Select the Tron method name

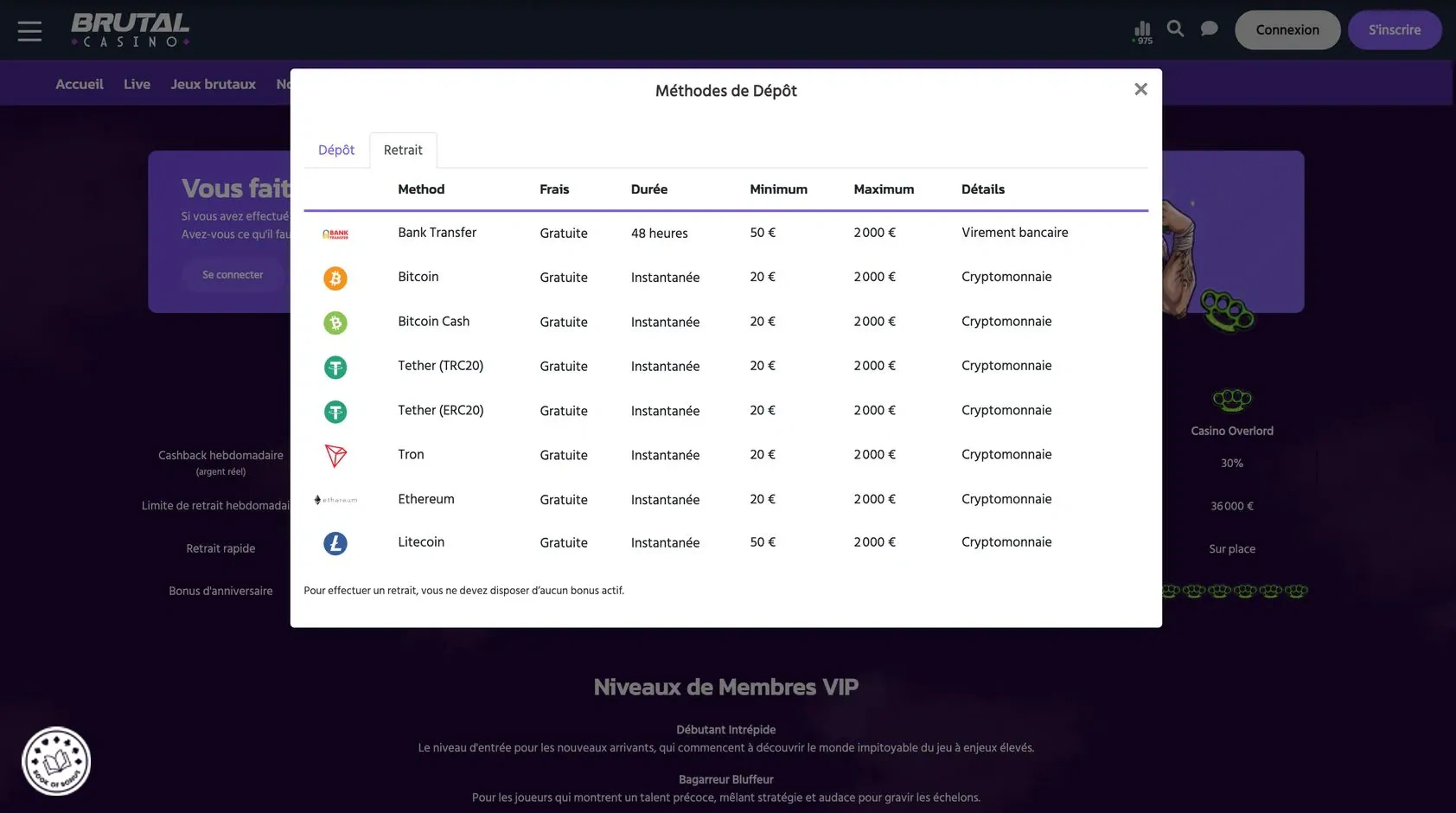pyautogui.click(x=411, y=454)
